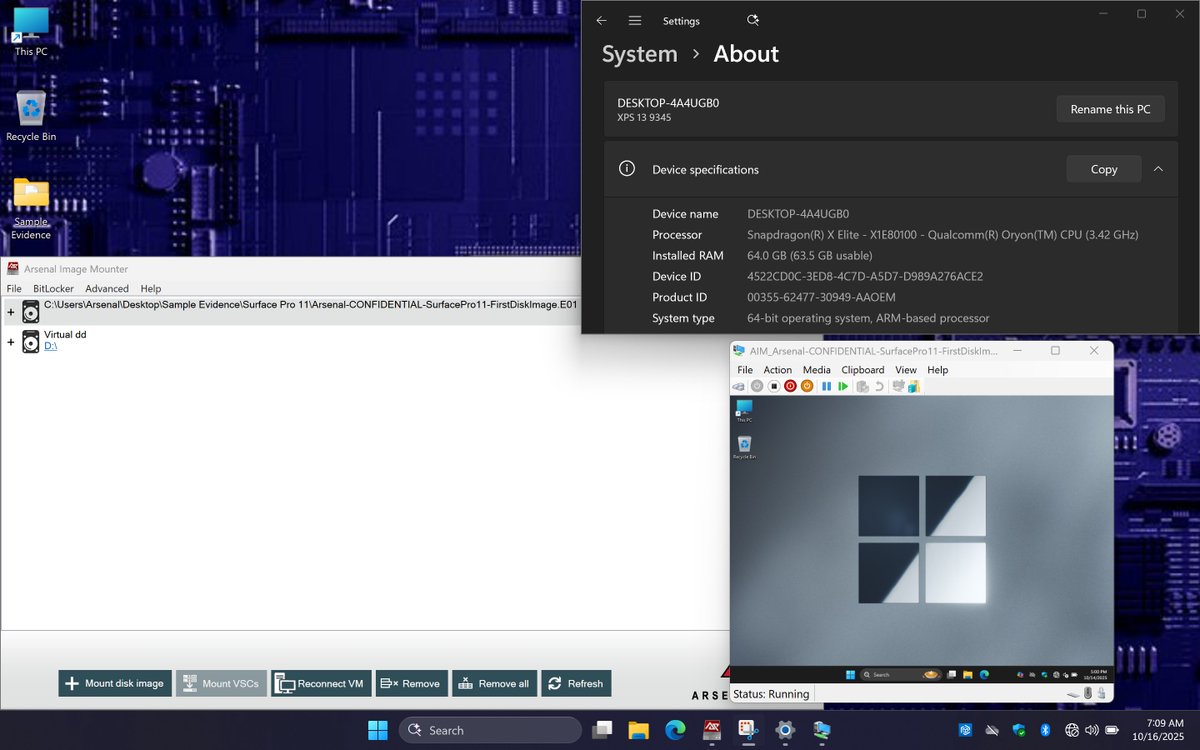
Task: Click the Reconnect VM button
Action: (x=321, y=684)
